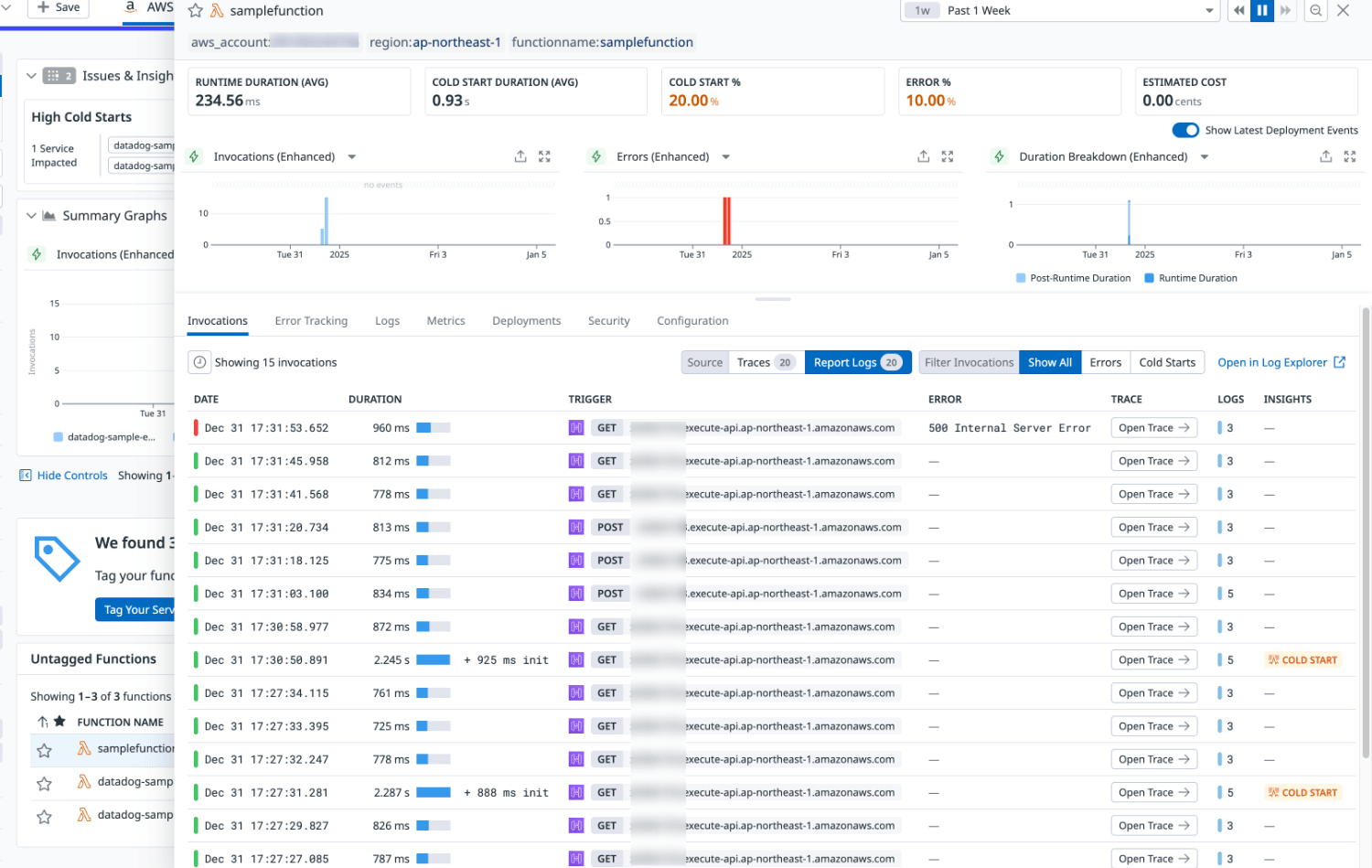Image resolution: width=1372 pixels, height=868 pixels.
Task: Pause live time updates
Action: pyautogui.click(x=1262, y=10)
